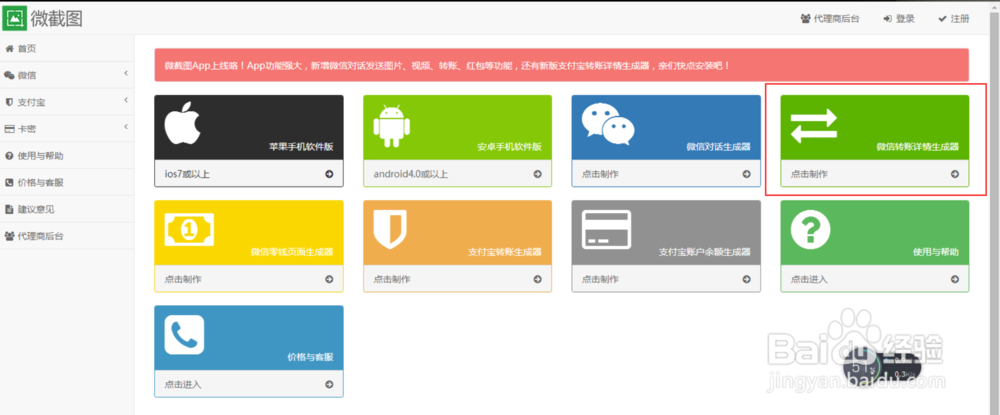Click card icon beside 卡密 in sidebar

(9, 129)
